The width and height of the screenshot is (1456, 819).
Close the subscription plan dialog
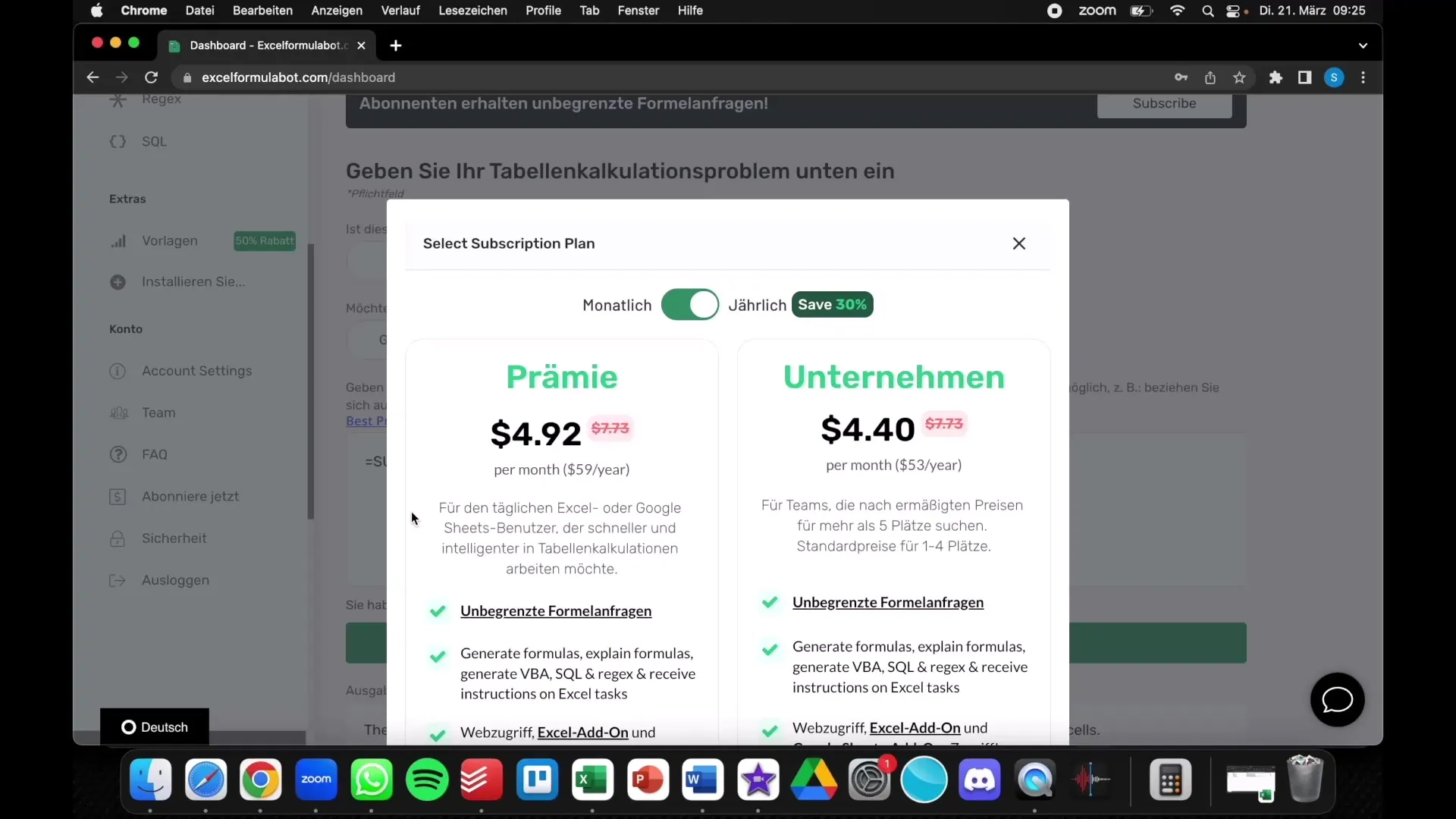(1019, 243)
